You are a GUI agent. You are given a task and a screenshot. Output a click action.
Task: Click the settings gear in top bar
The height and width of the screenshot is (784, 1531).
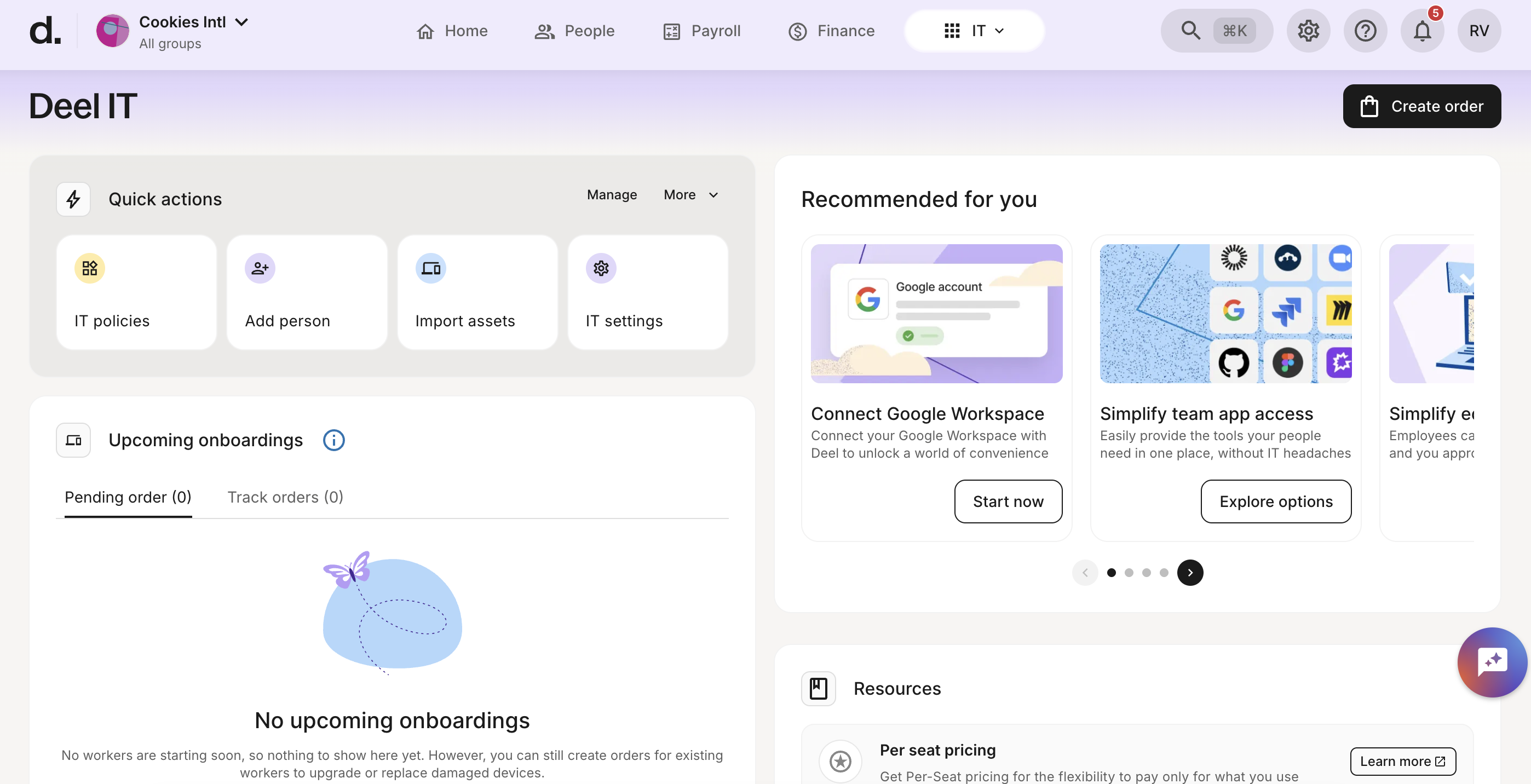coord(1308,31)
